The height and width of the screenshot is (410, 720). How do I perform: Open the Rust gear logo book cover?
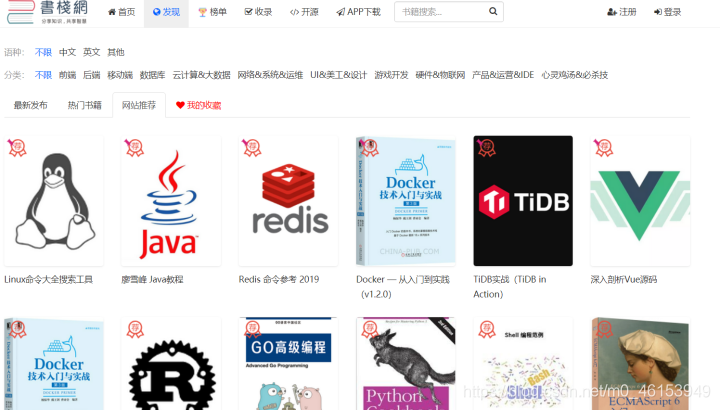pos(171,363)
